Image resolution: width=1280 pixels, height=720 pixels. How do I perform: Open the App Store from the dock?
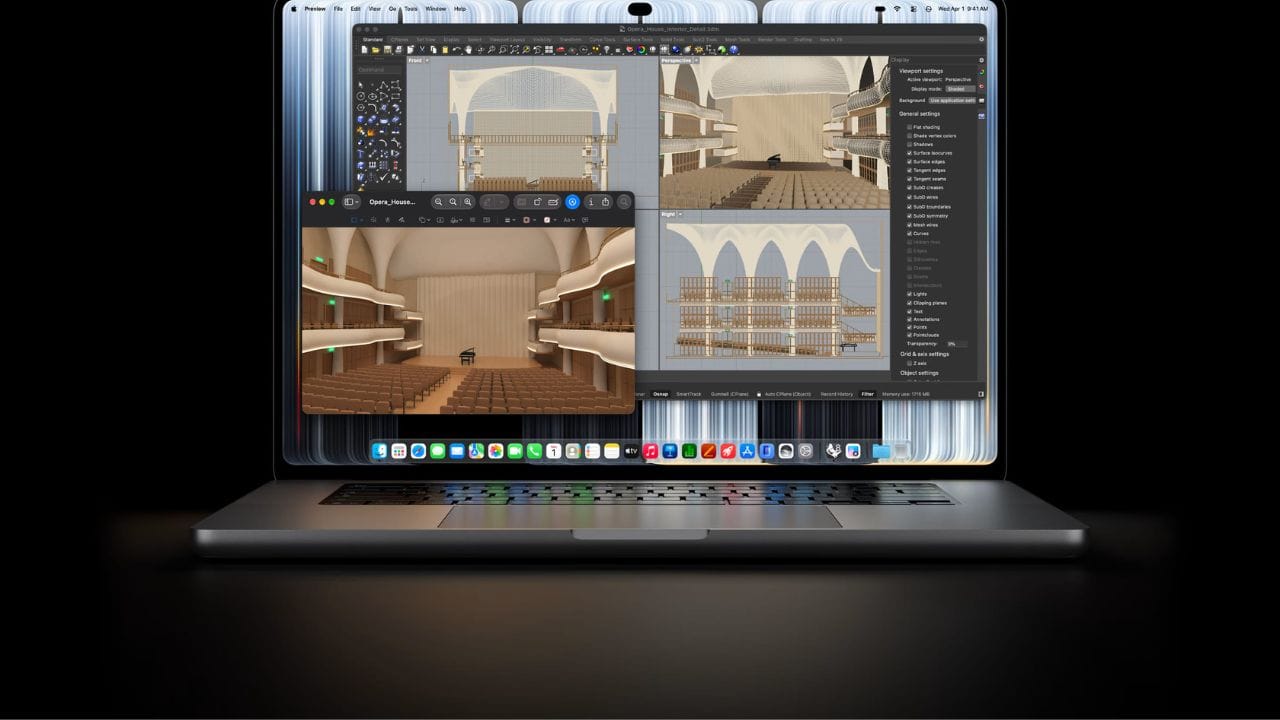tap(747, 451)
